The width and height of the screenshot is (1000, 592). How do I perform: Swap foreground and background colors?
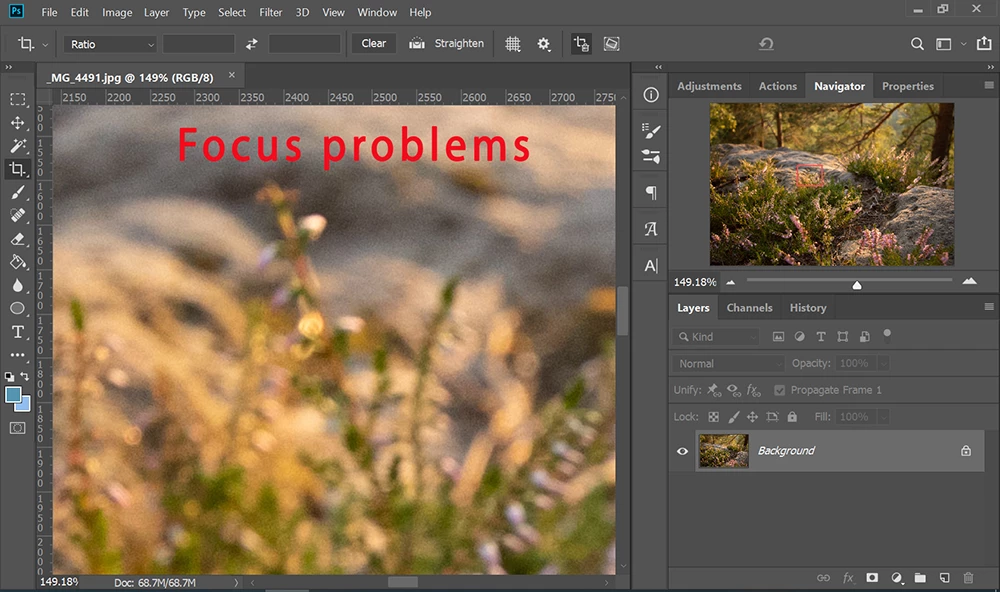pyautogui.click(x=25, y=376)
